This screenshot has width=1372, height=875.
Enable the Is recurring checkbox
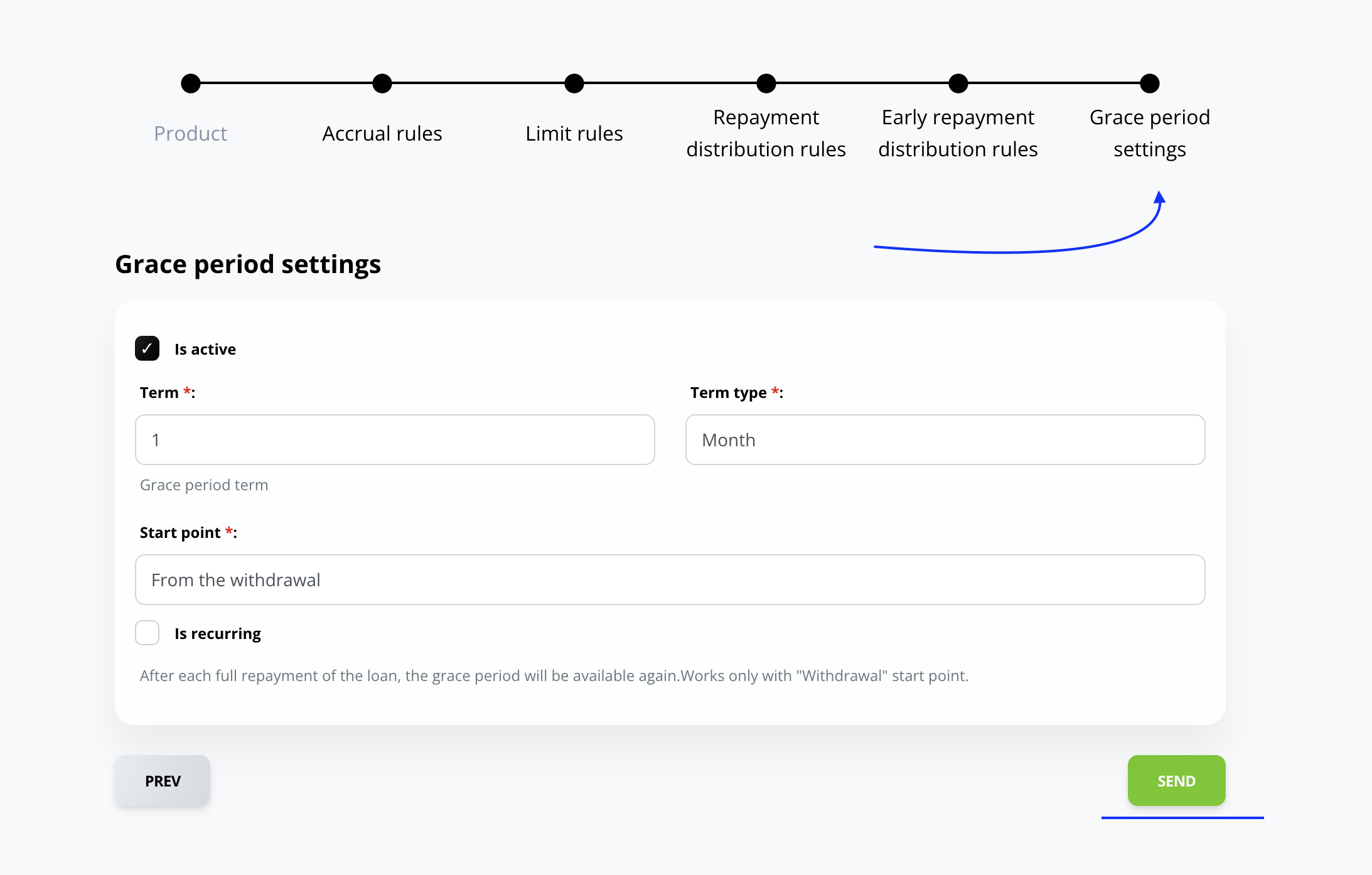[147, 633]
